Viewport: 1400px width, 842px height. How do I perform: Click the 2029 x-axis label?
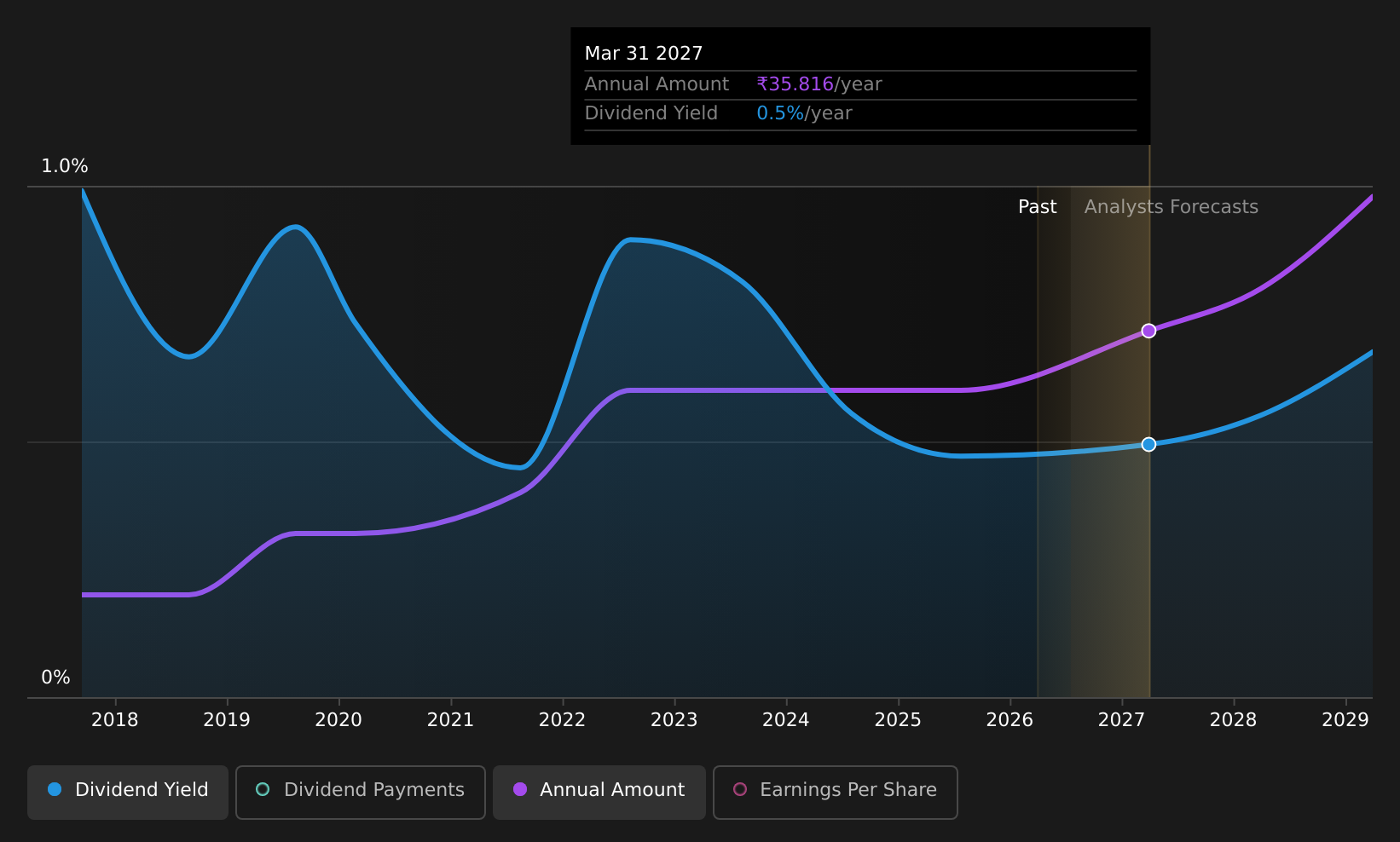1345,720
